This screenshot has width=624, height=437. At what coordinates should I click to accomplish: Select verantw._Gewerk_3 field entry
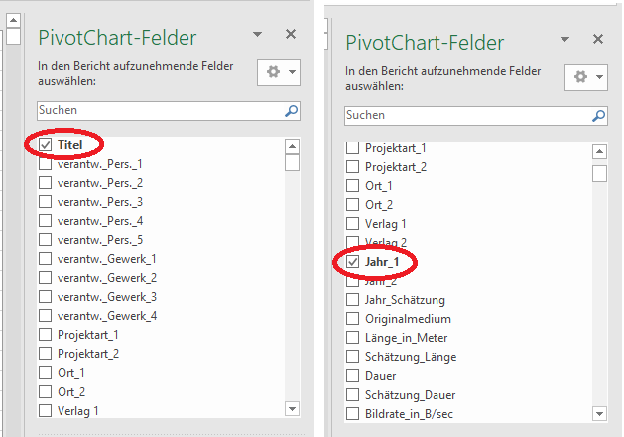[107, 297]
